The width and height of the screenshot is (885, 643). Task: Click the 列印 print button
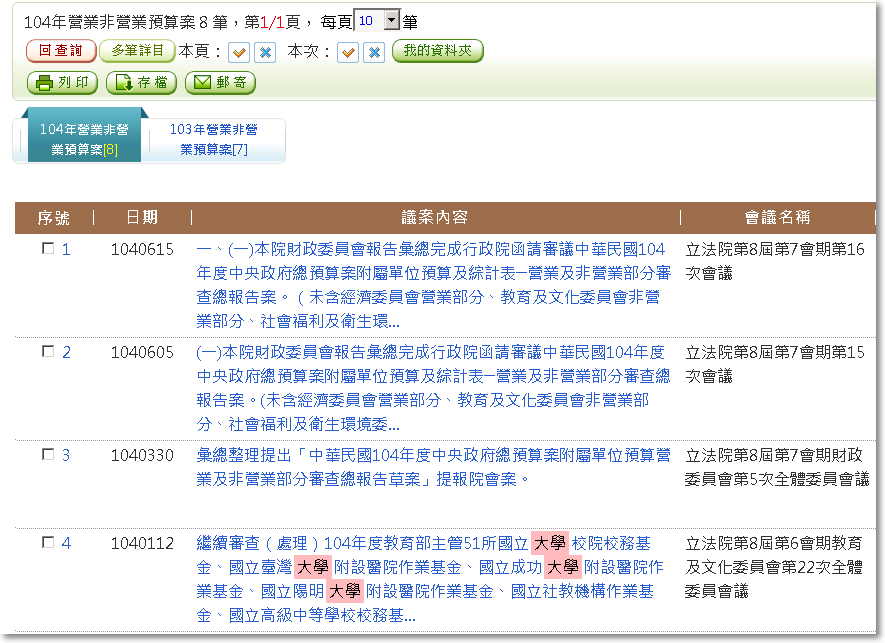point(62,83)
